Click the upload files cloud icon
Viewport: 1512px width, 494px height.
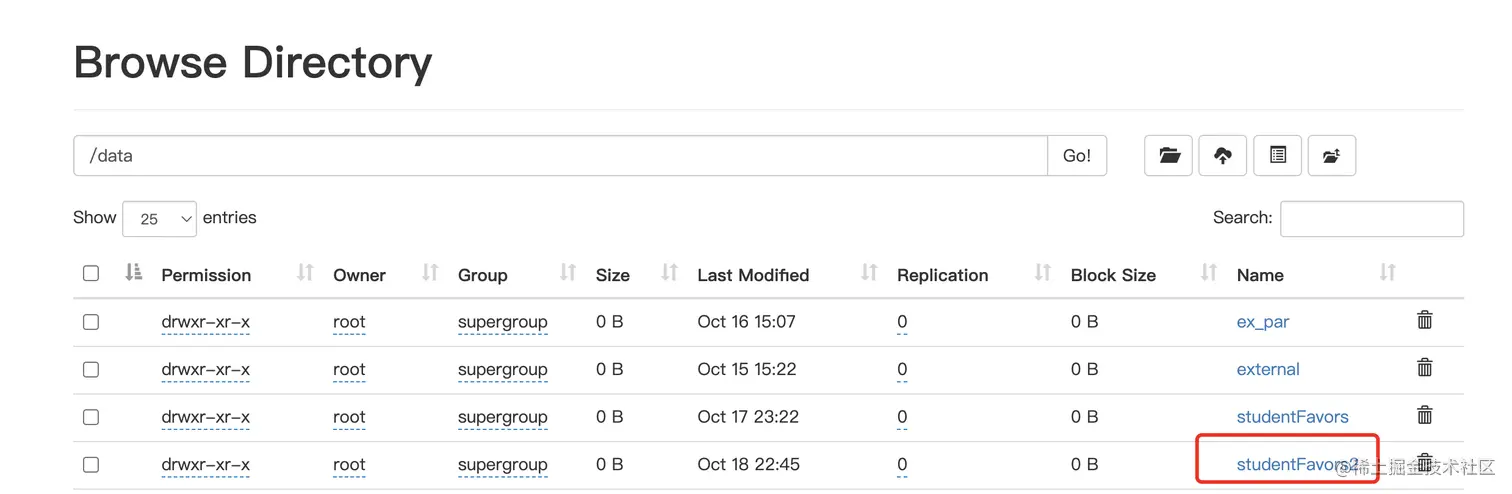pos(1222,155)
